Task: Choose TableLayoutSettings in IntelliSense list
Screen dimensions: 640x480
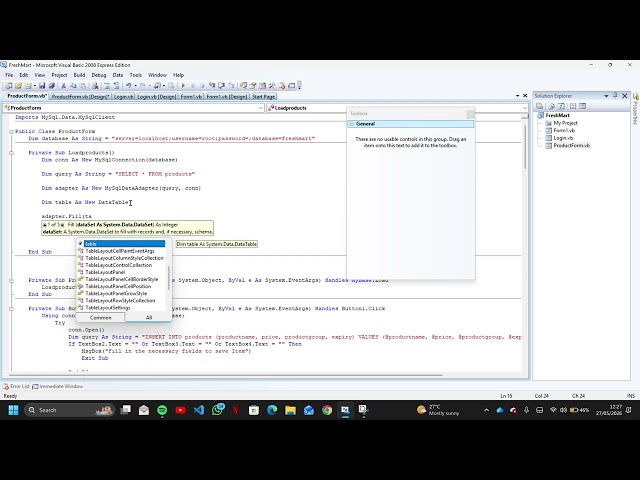Action: point(107,308)
